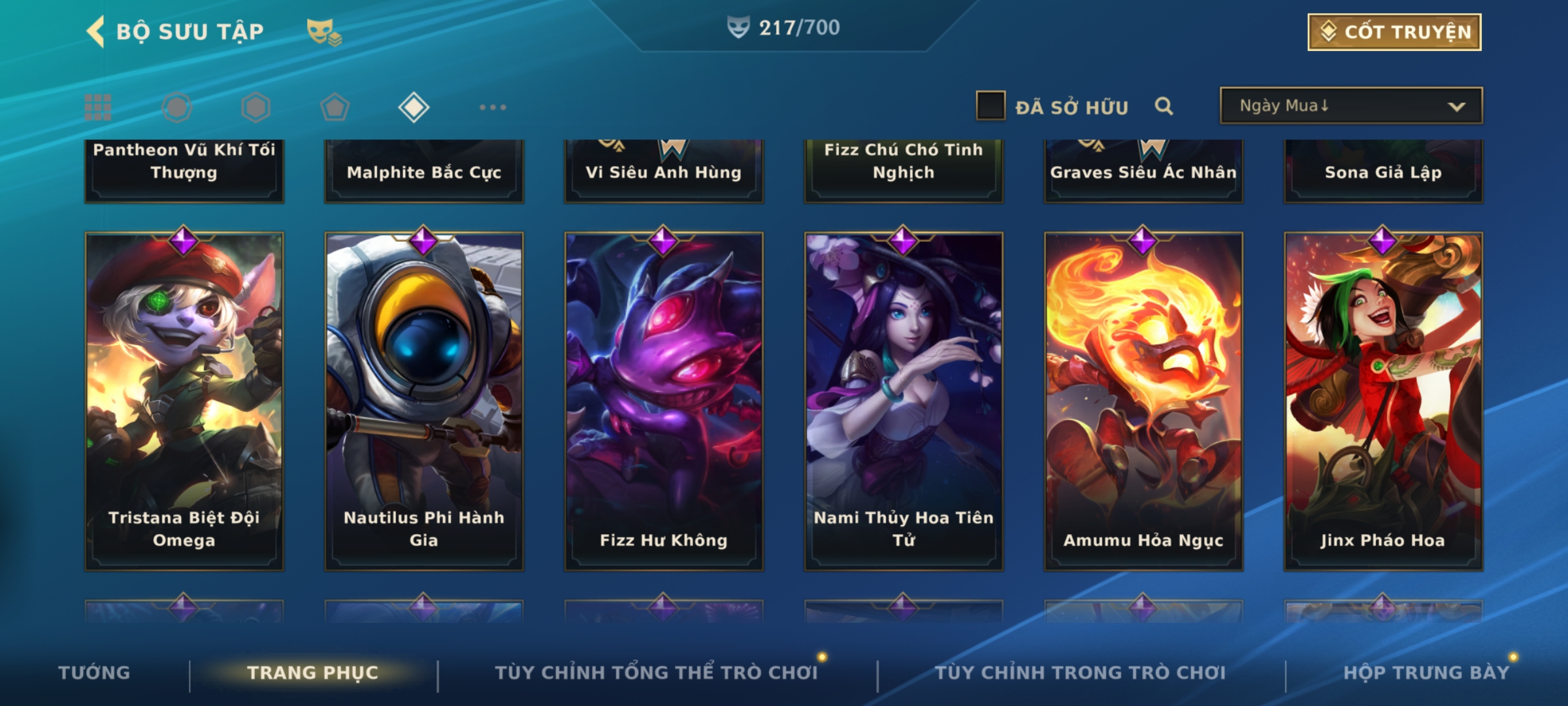Select the diamond rarity filter icon
The image size is (1568, 706).
click(x=414, y=107)
